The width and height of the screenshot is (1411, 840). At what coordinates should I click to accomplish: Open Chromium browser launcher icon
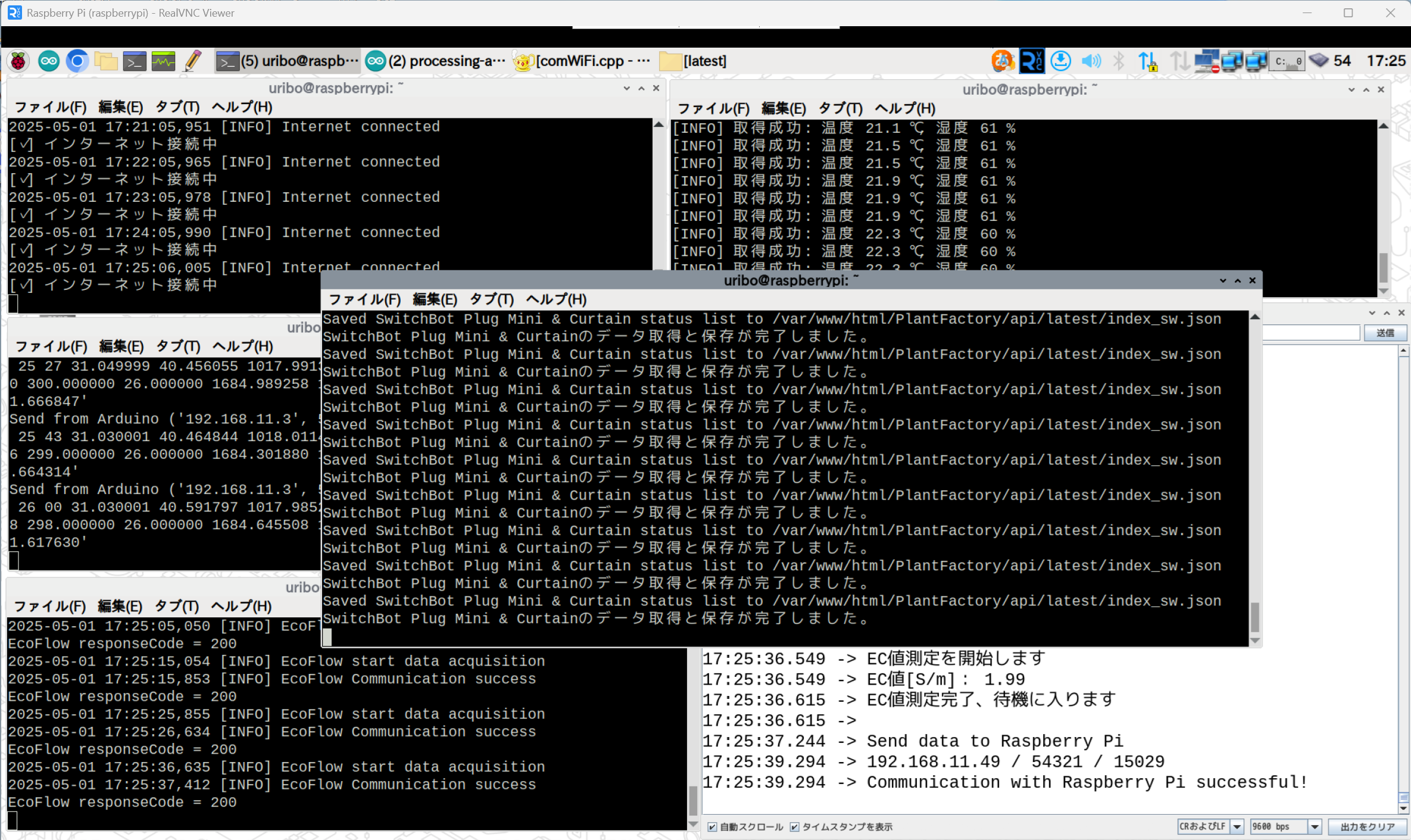click(x=77, y=61)
